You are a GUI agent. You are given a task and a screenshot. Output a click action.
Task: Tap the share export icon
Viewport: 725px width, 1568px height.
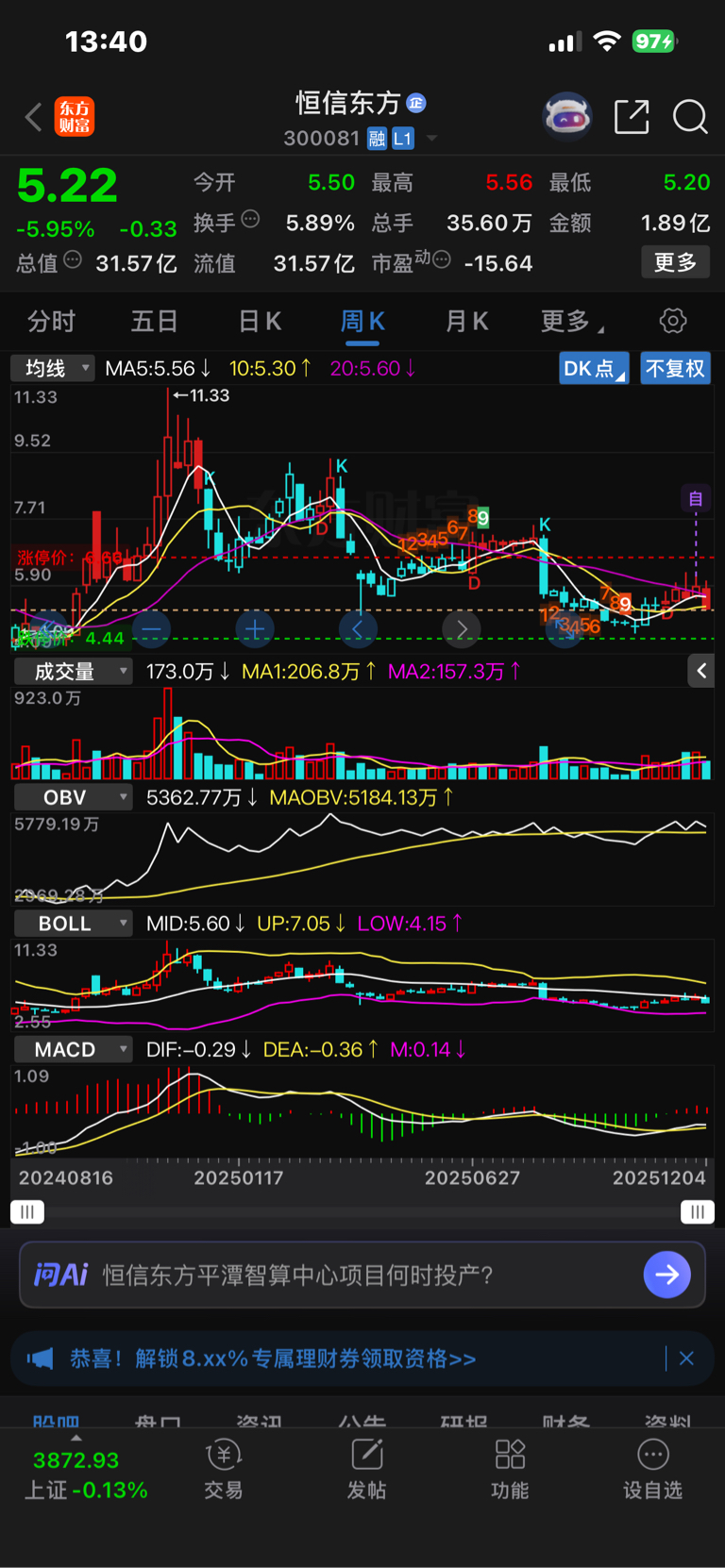pyautogui.click(x=632, y=117)
